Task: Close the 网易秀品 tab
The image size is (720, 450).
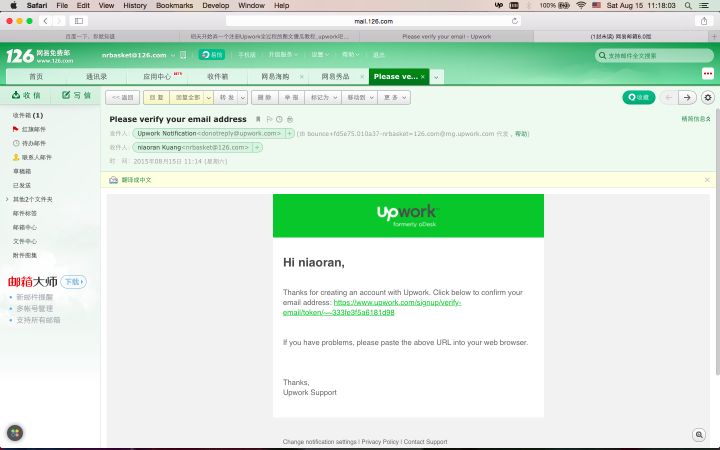Action: [362, 77]
